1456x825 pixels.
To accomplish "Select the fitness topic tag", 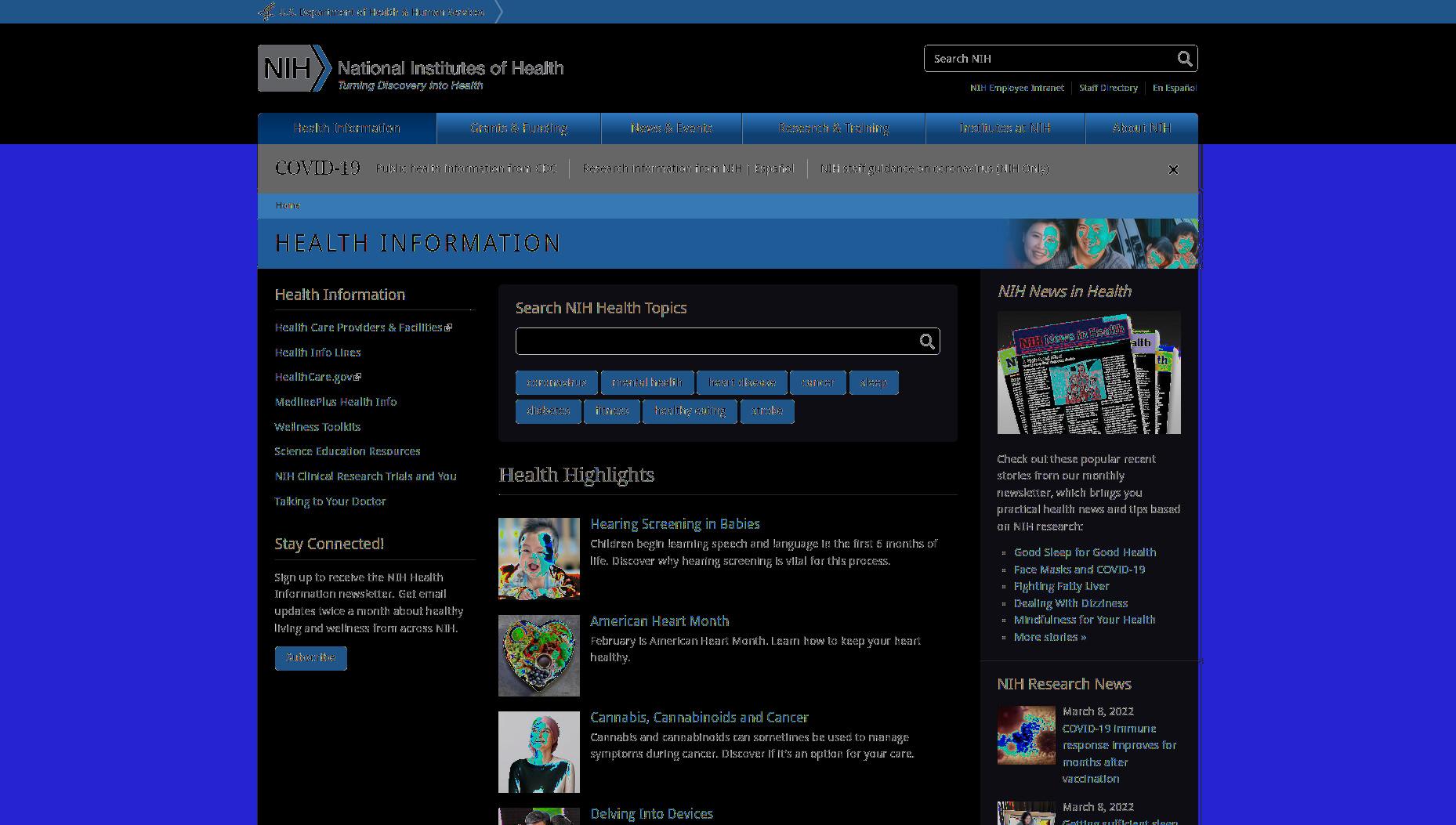I will click(612, 411).
